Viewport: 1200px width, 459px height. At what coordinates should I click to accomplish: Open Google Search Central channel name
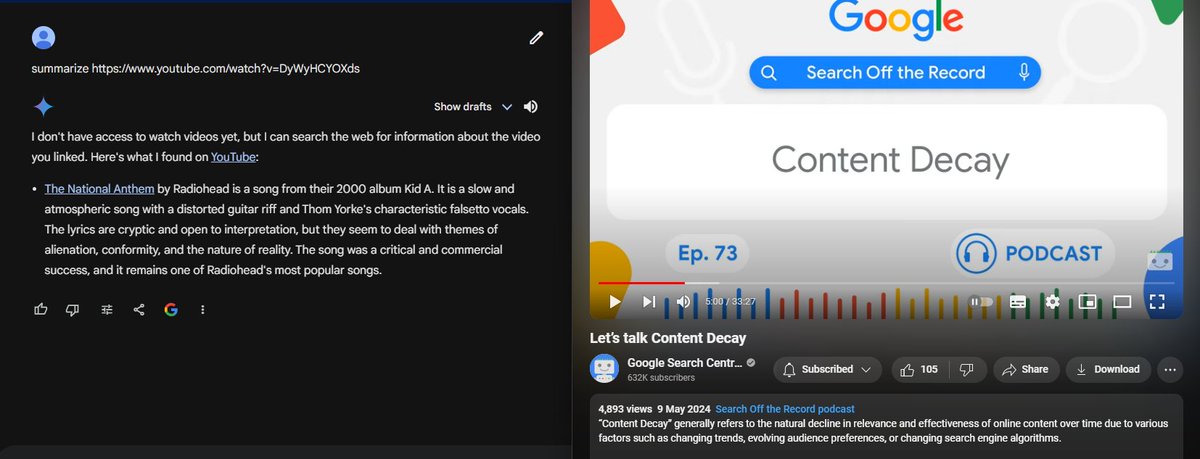pyautogui.click(x=684, y=362)
